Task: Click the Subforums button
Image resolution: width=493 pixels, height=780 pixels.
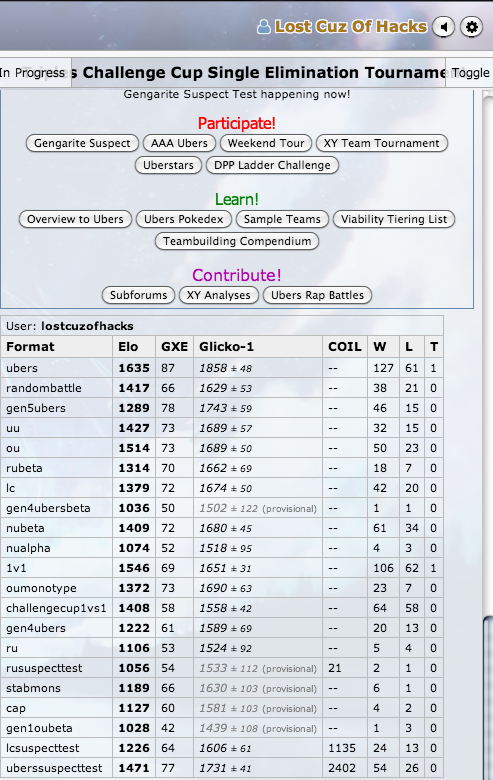Action: [x=138, y=295]
